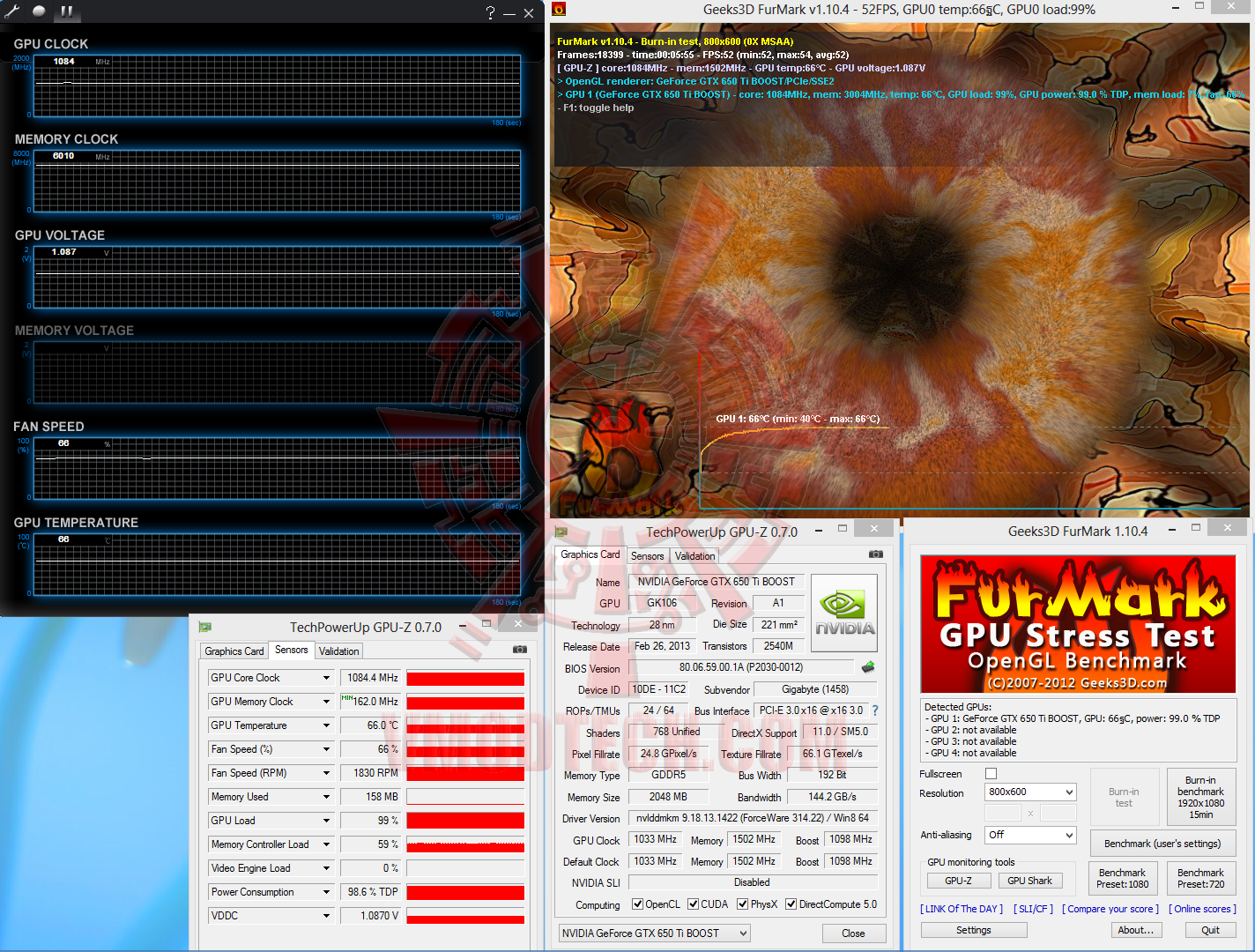This screenshot has width=1255, height=952.
Task: Open FurMark Settings
Action: point(973,930)
